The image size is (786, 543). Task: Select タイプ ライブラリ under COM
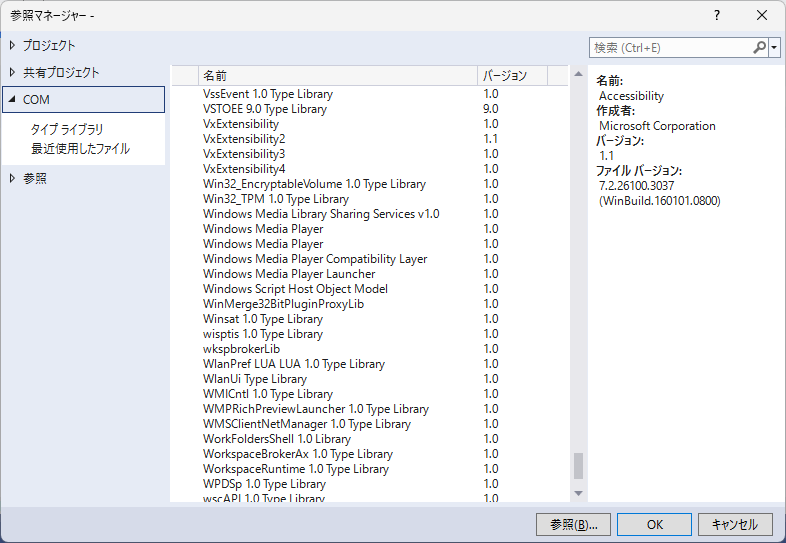tap(67, 129)
